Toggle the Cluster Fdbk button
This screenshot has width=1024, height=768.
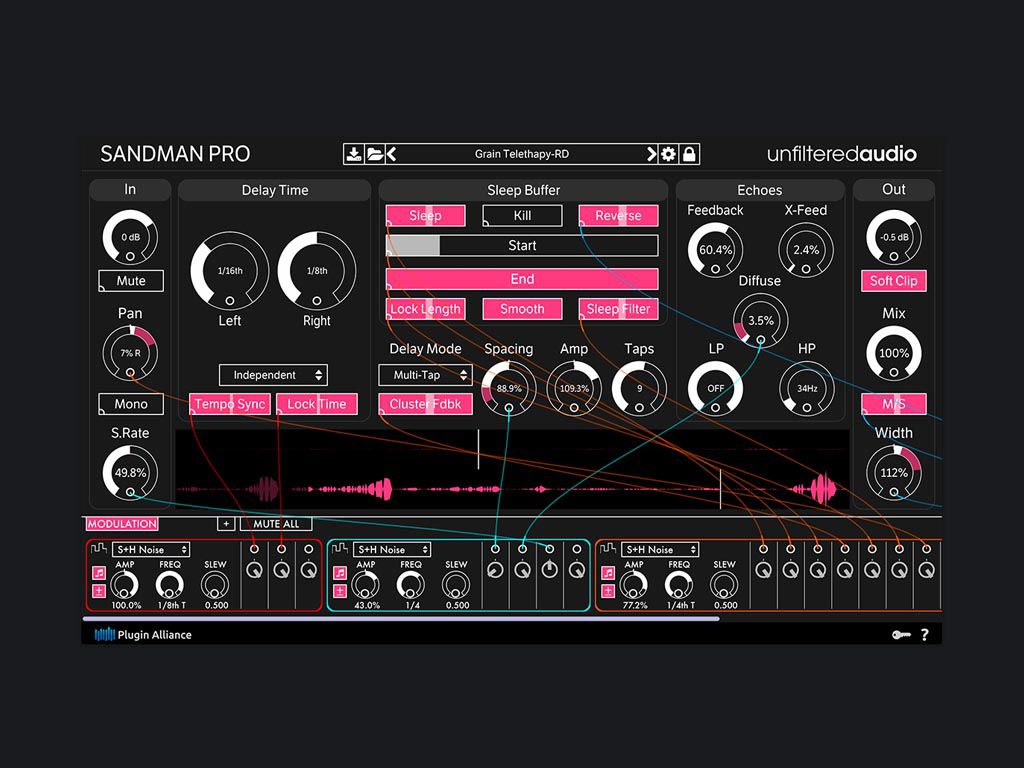point(425,404)
